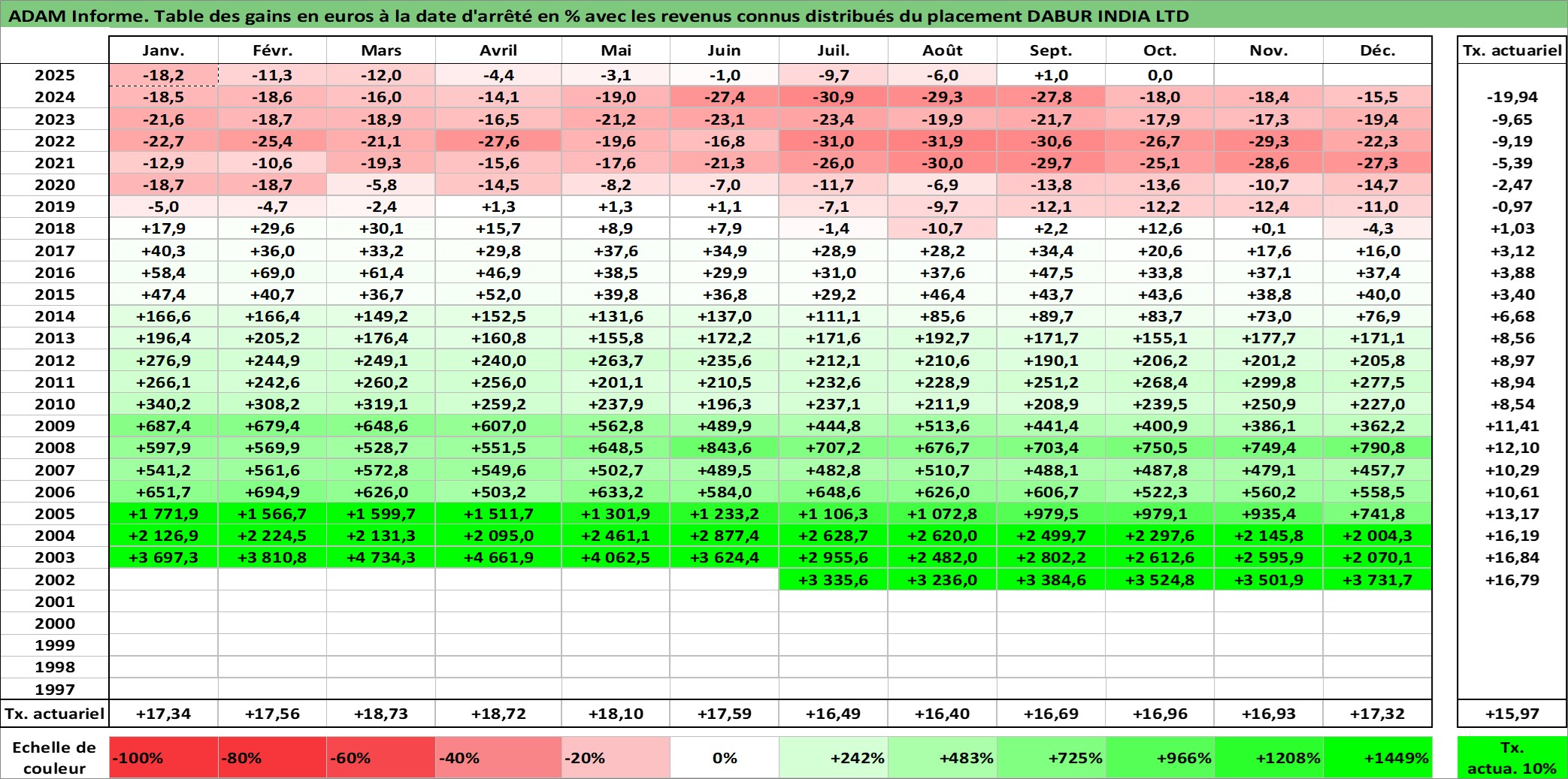Click the April 2015 cell "+52,0"
Screen dimensions: 1568x779
(x=498, y=294)
